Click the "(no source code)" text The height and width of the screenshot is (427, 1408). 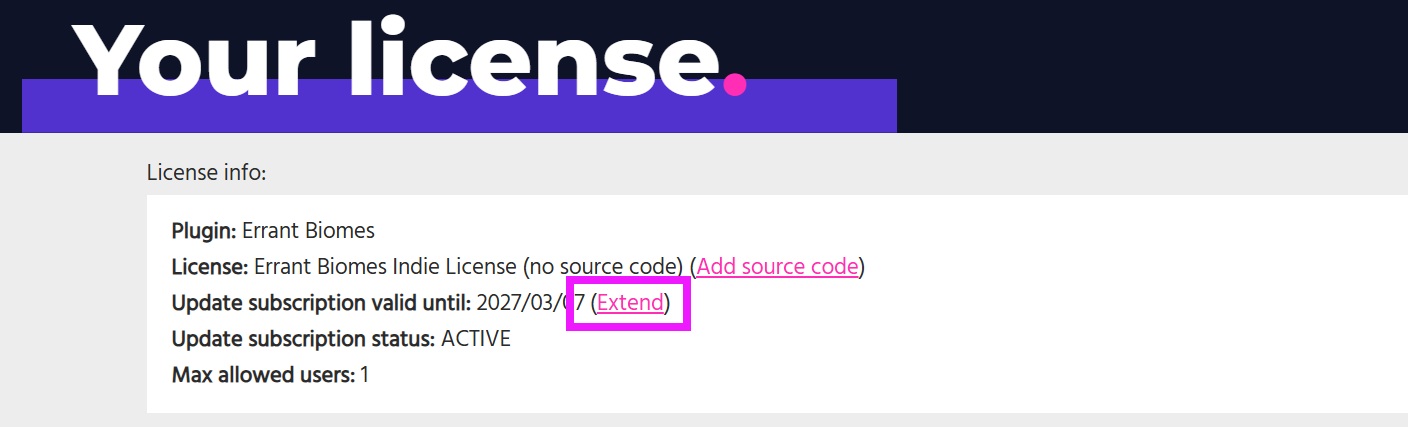point(603,267)
